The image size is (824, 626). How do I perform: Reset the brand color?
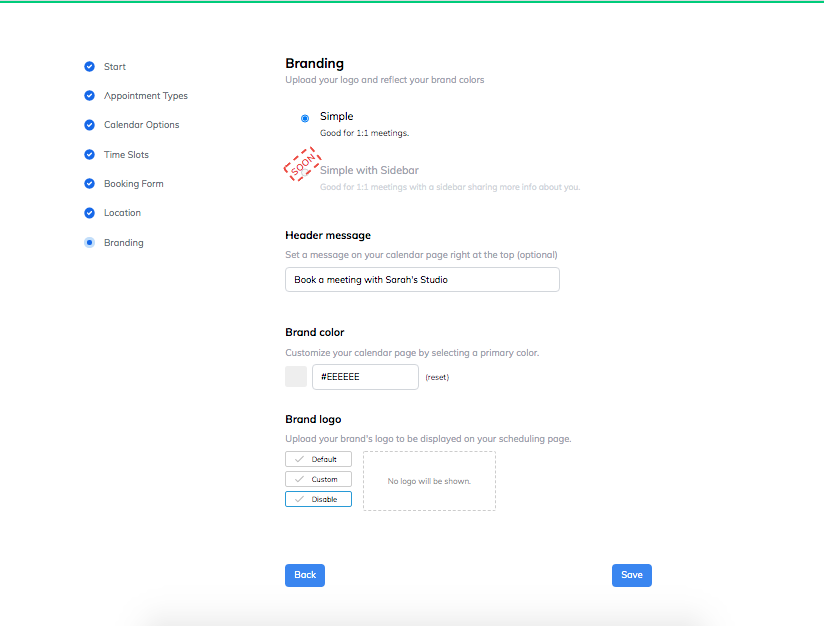[x=437, y=378]
